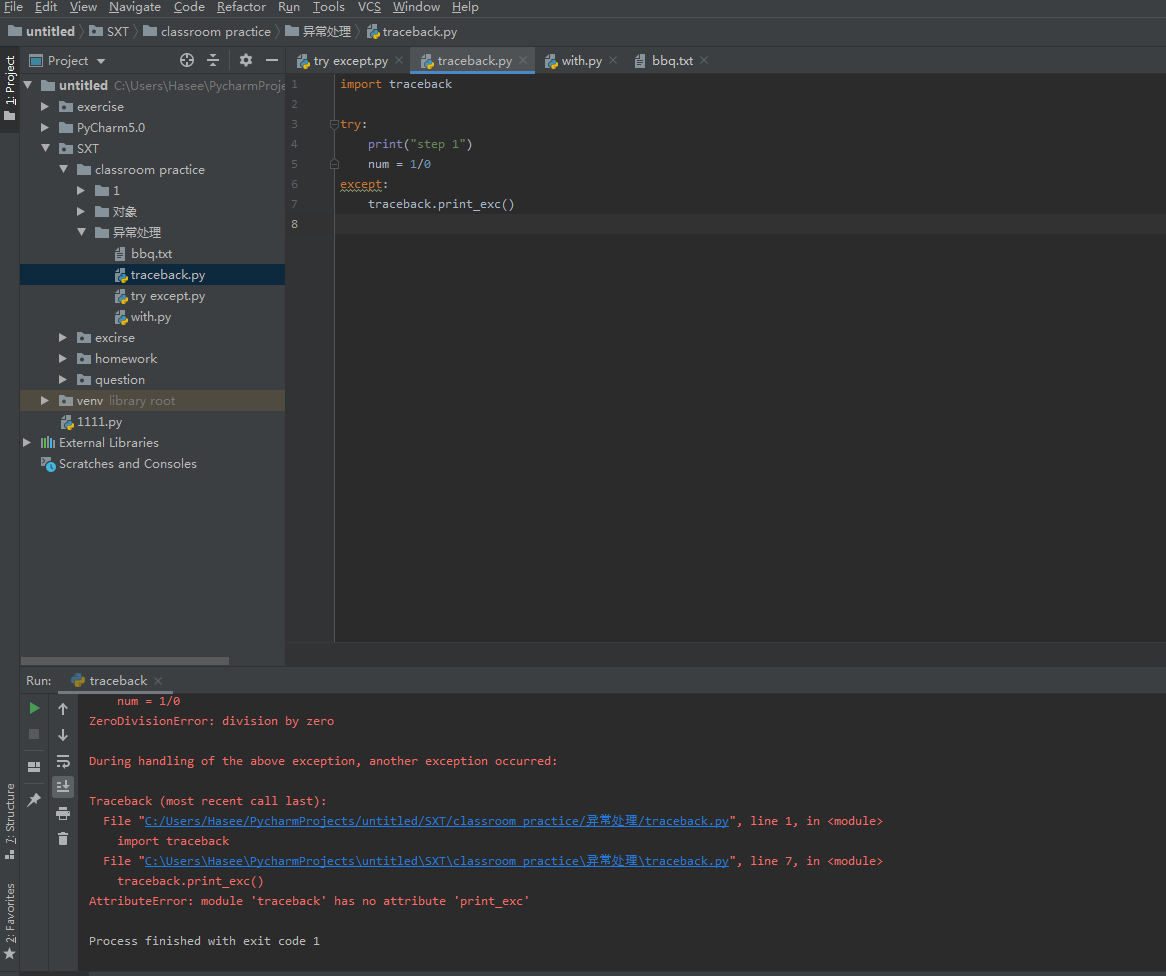Toggle scroll to end of output
Viewport: 1166px width, 976px height.
63,786
